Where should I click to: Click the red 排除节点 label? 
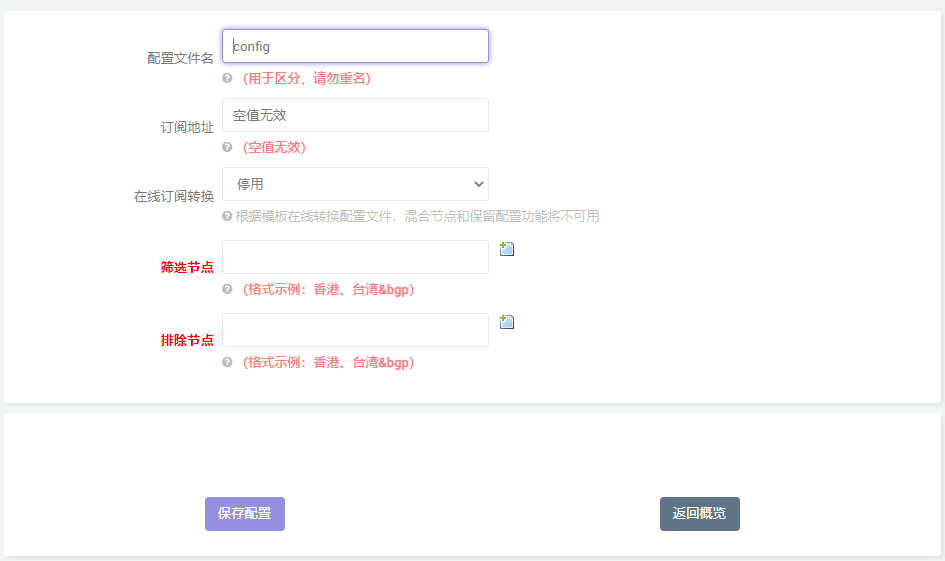coord(187,340)
